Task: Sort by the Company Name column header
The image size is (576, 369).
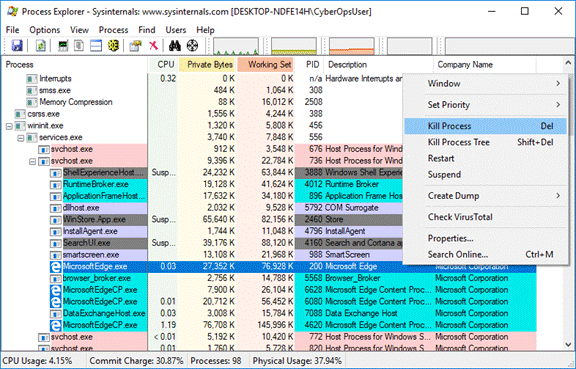Action: 485,65
